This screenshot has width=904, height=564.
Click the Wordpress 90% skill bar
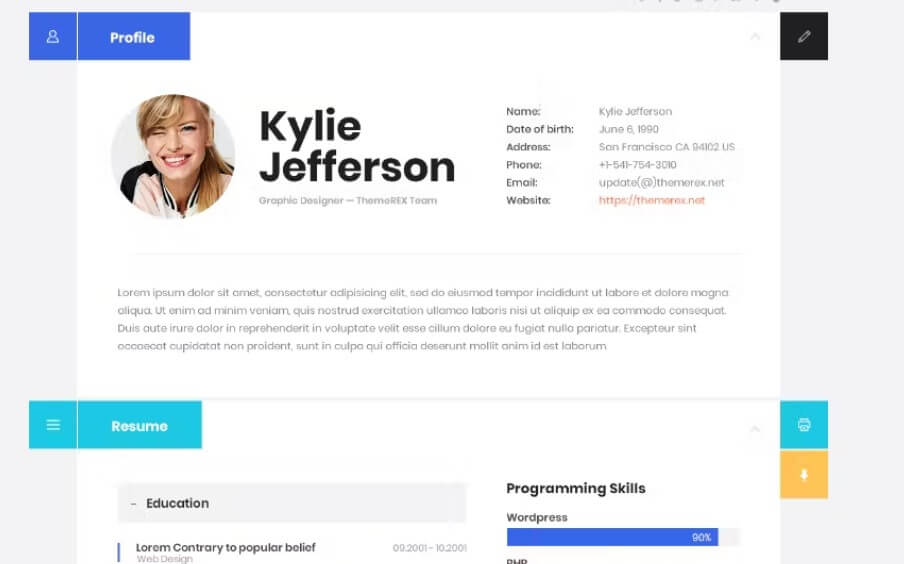(623, 537)
